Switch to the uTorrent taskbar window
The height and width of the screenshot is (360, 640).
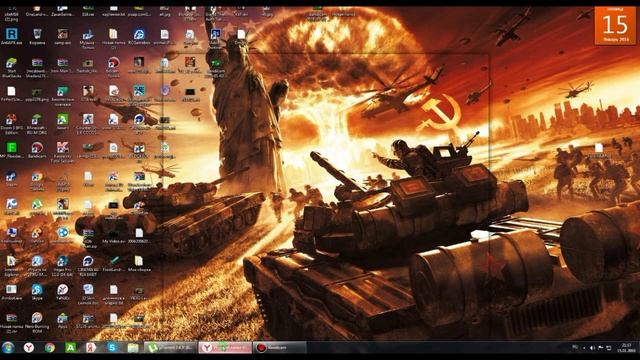point(170,347)
